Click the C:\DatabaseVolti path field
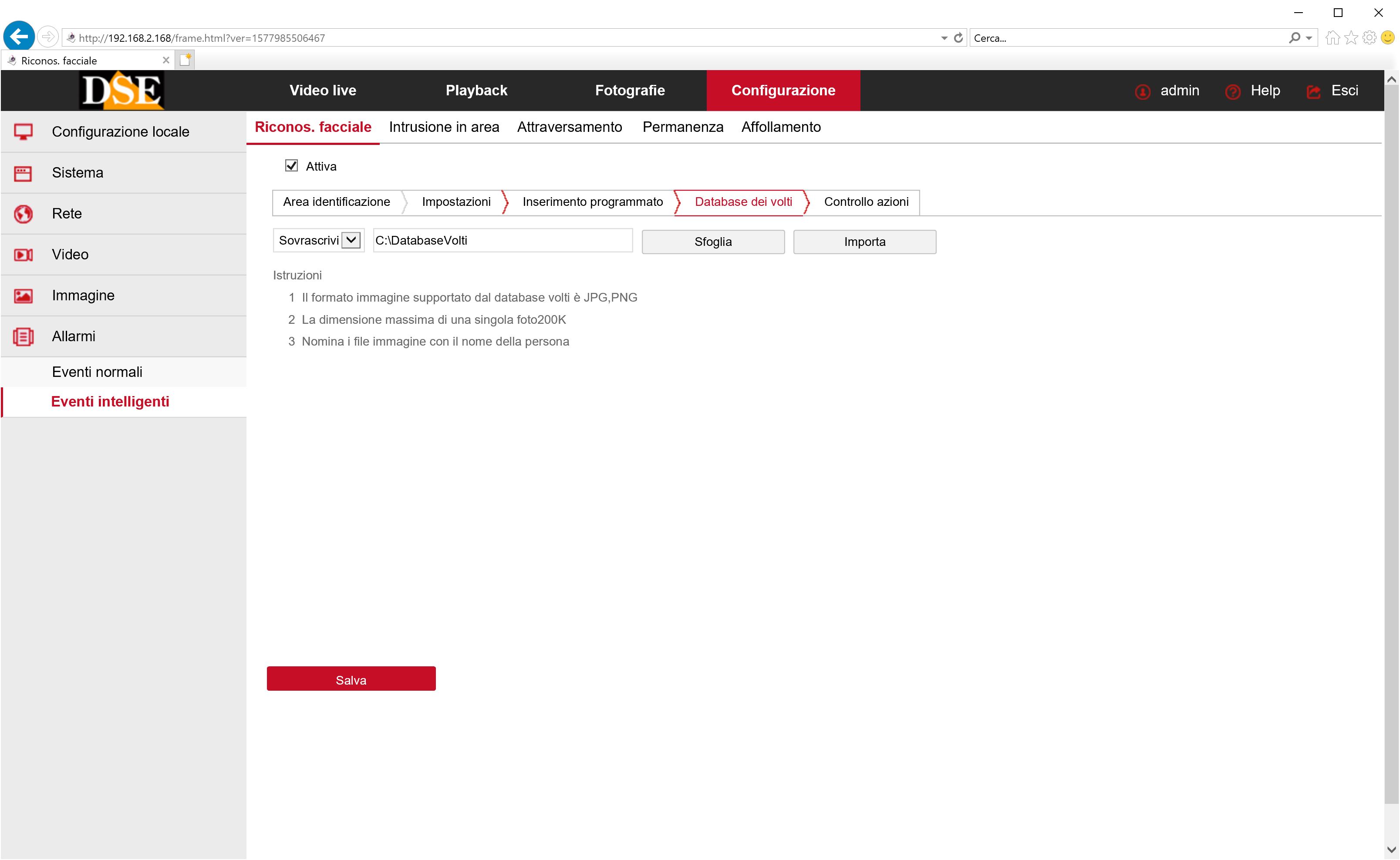This screenshot has width=1400, height=860. [502, 240]
